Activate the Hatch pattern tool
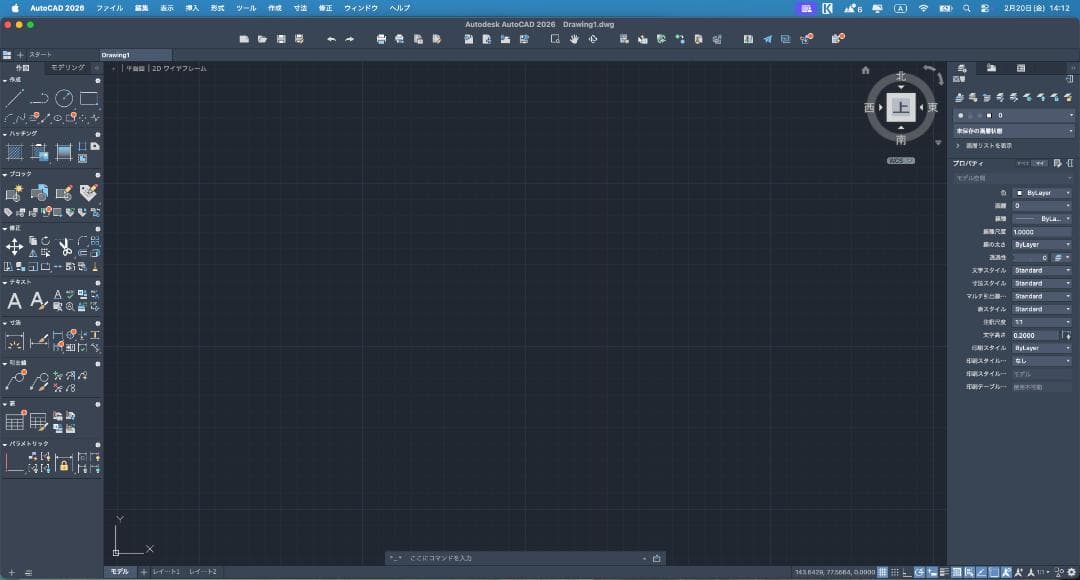This screenshot has width=1080, height=580. 14,152
